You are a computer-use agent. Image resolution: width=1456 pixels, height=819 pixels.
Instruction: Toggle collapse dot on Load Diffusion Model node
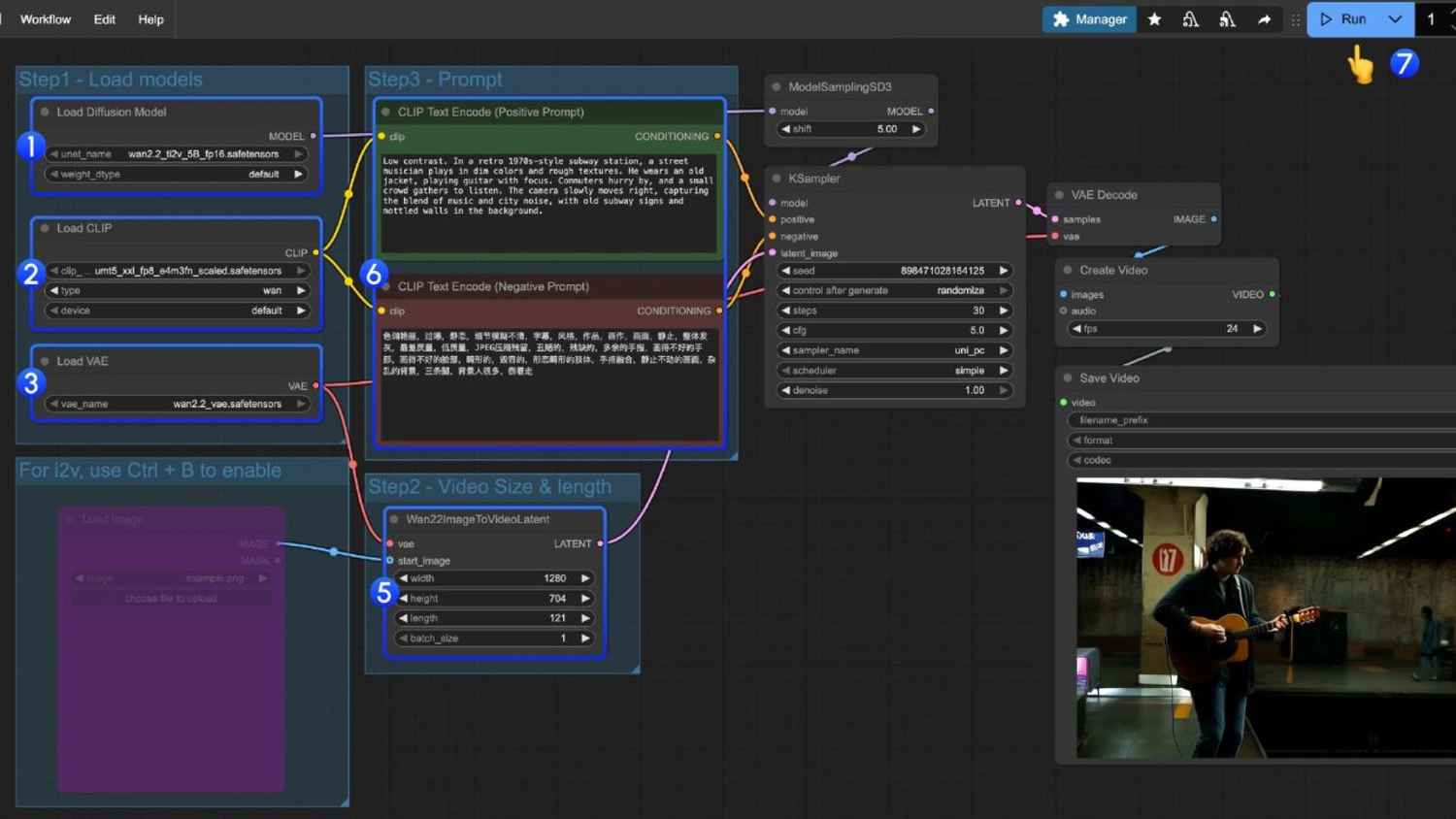click(x=45, y=113)
